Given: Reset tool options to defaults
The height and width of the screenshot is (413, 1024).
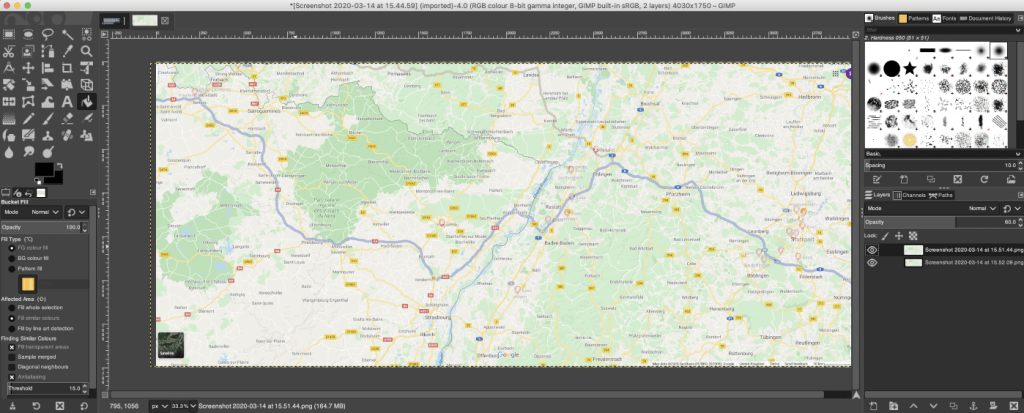Looking at the screenshot, I should [84, 406].
